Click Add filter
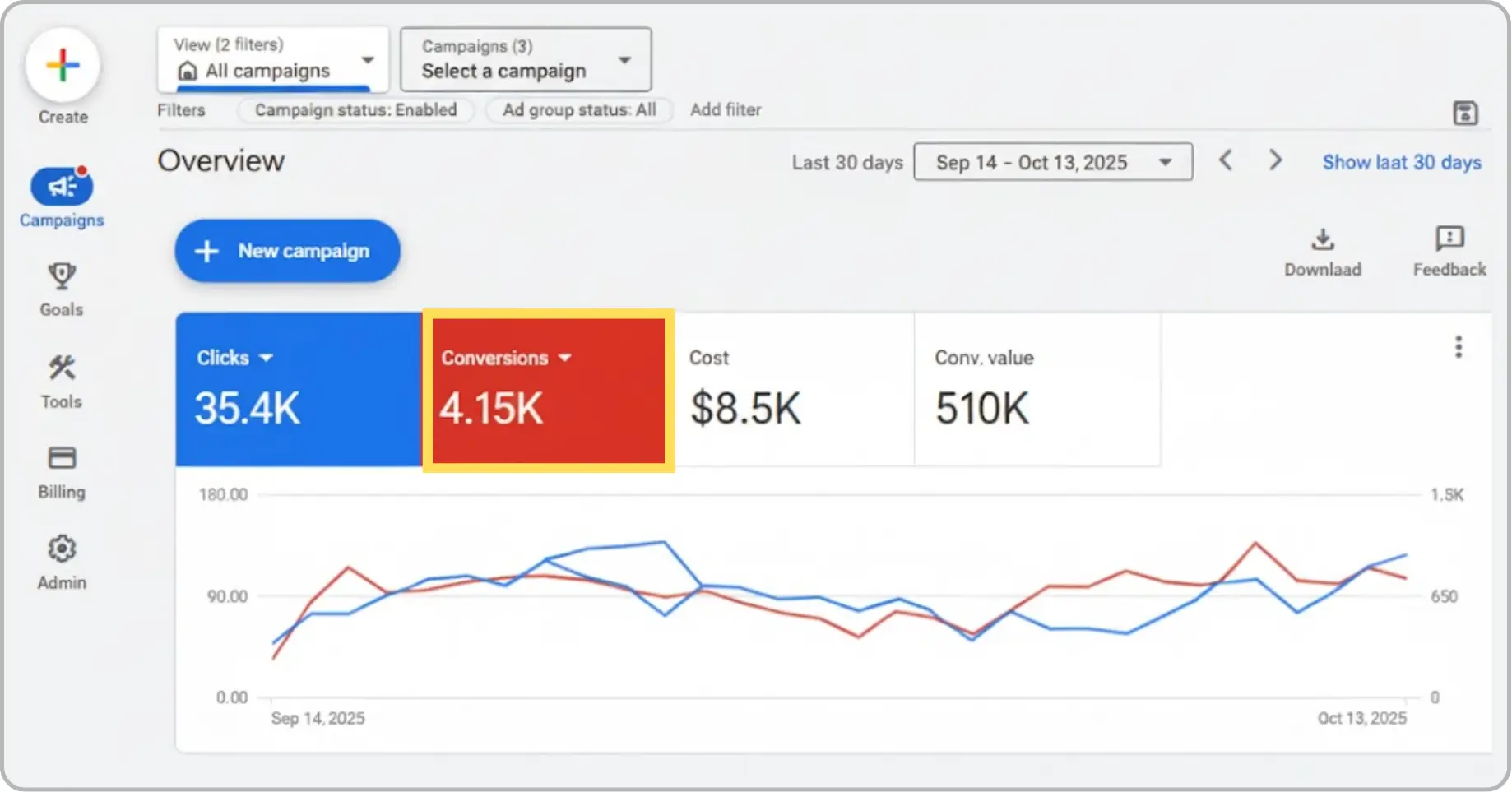This screenshot has height=792, width=1512. 726,109
